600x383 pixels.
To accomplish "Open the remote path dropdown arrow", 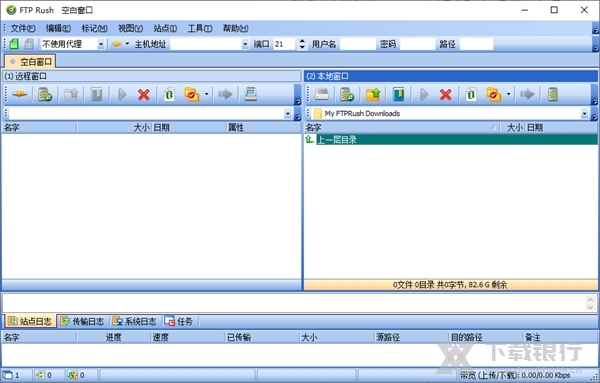I will (x=288, y=114).
